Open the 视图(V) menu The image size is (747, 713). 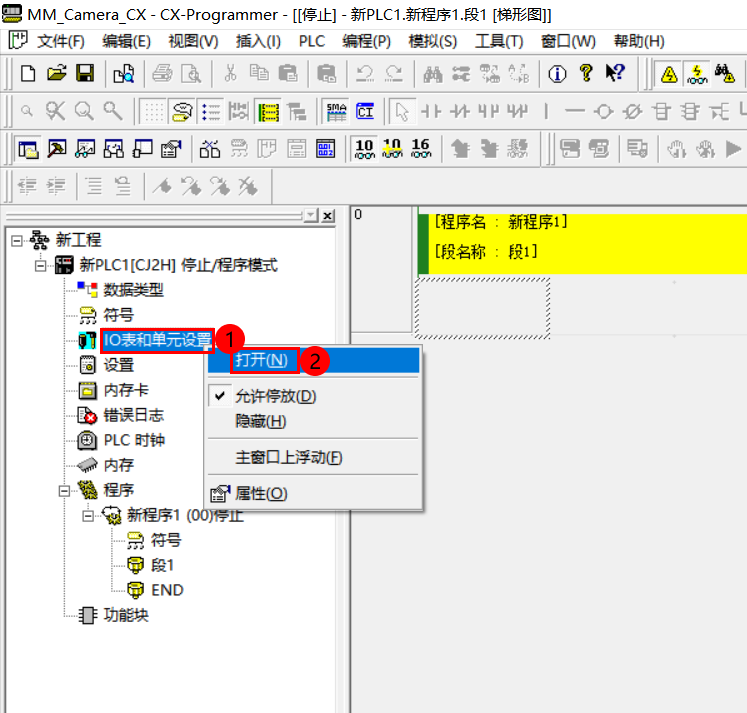(x=193, y=41)
